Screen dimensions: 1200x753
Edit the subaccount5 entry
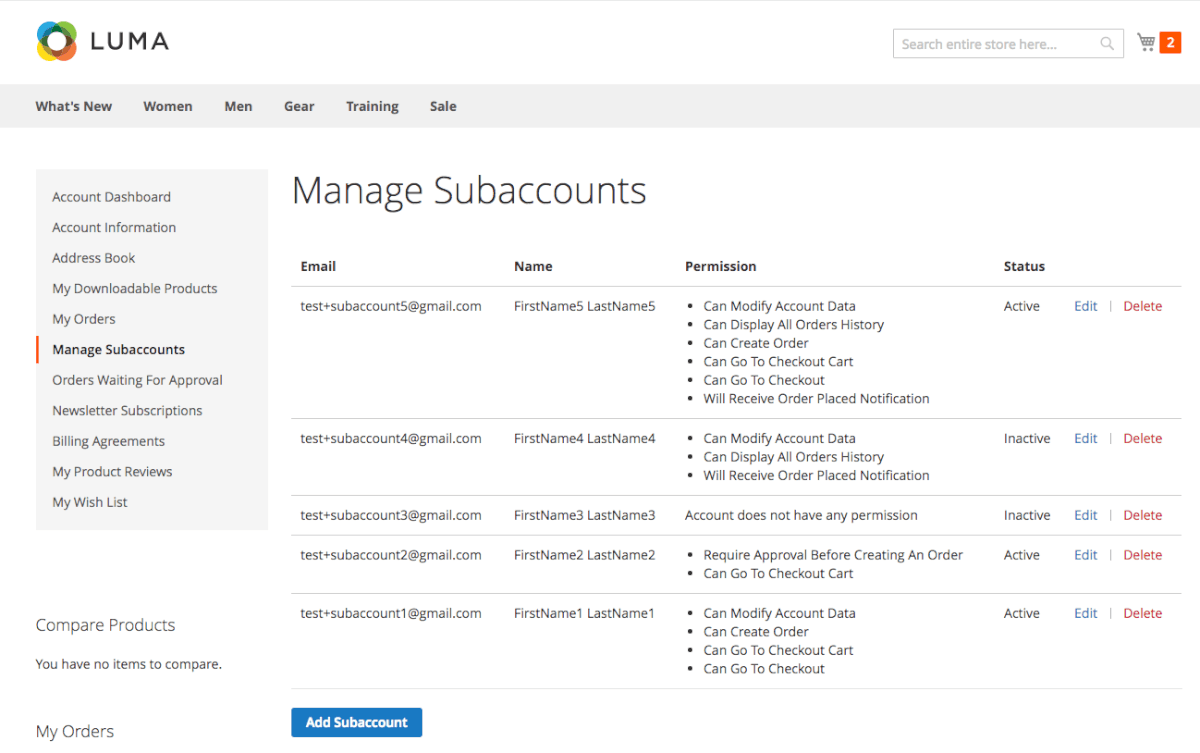(1085, 306)
